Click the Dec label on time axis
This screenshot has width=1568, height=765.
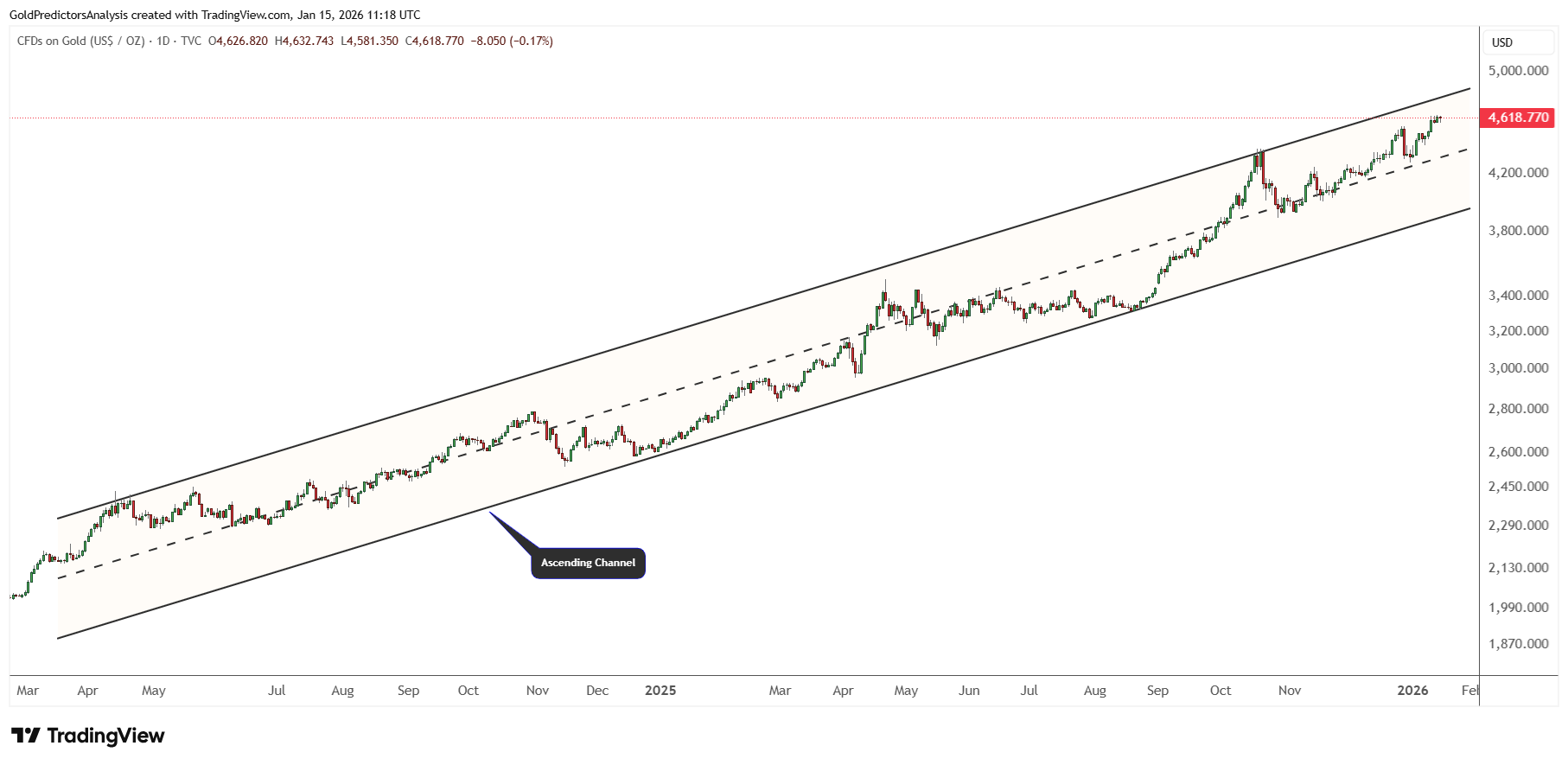point(597,691)
